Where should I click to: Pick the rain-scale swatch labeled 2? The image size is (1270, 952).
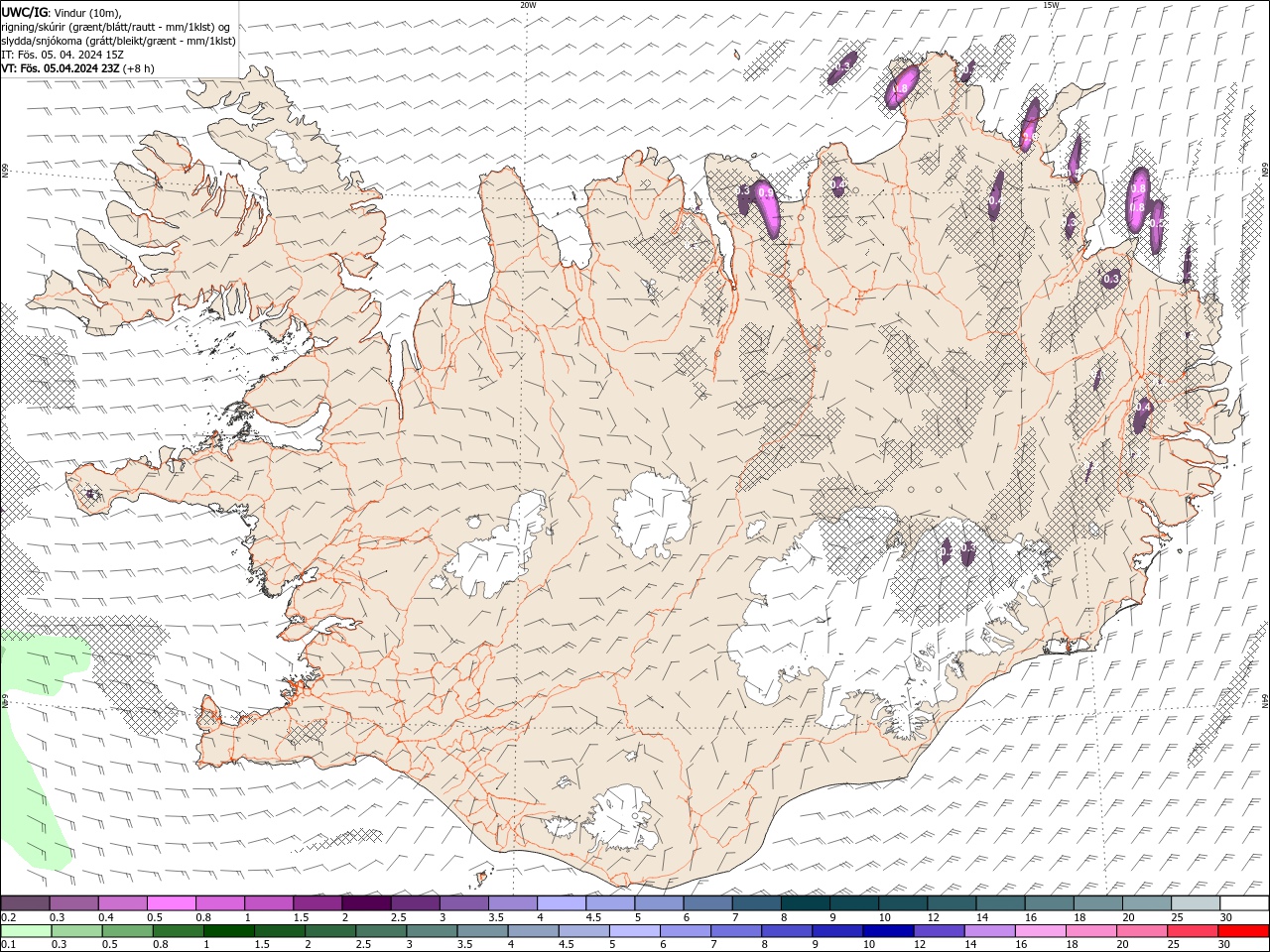330,931
